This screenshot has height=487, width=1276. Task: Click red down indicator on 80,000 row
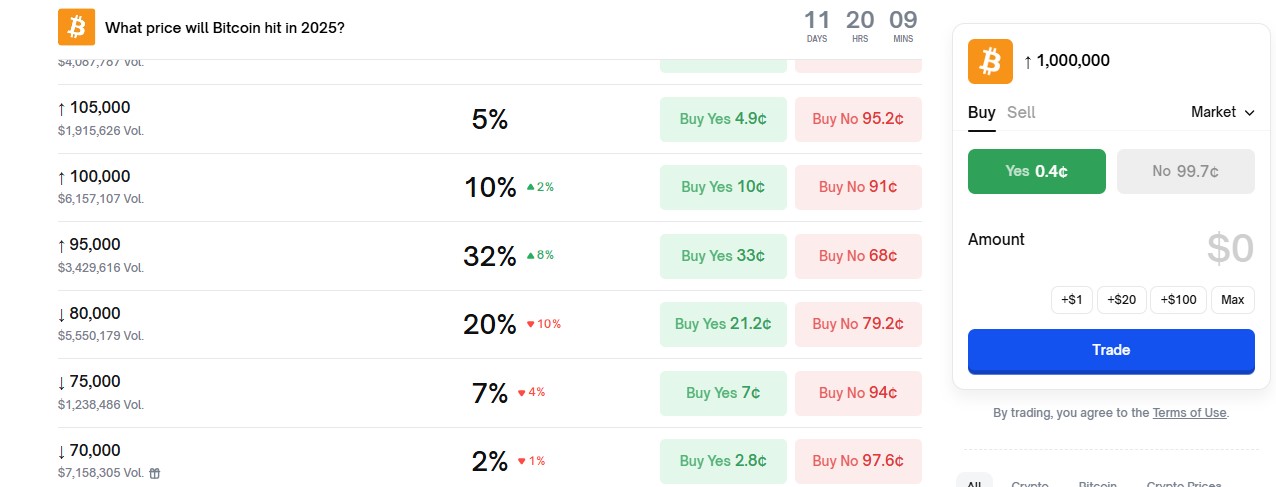531,324
